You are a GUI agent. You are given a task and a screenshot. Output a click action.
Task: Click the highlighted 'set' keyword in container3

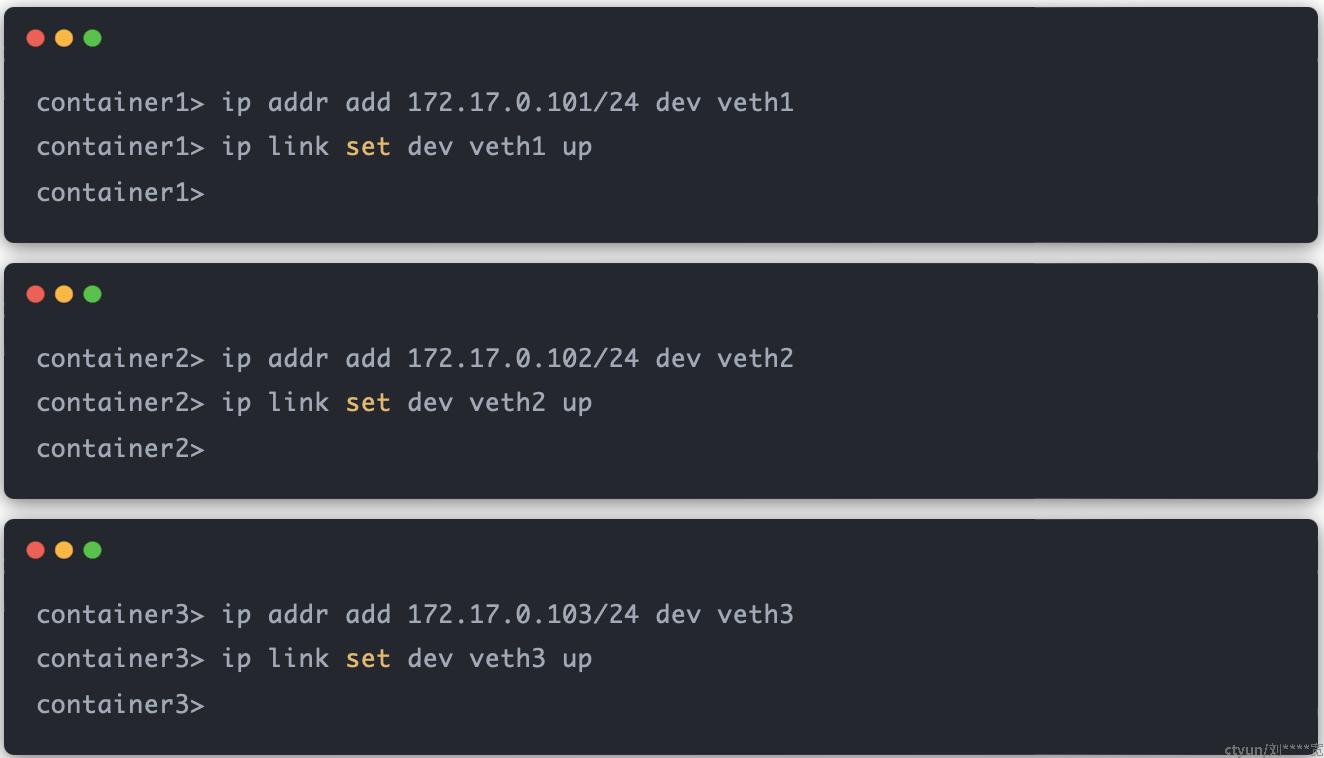coord(368,659)
